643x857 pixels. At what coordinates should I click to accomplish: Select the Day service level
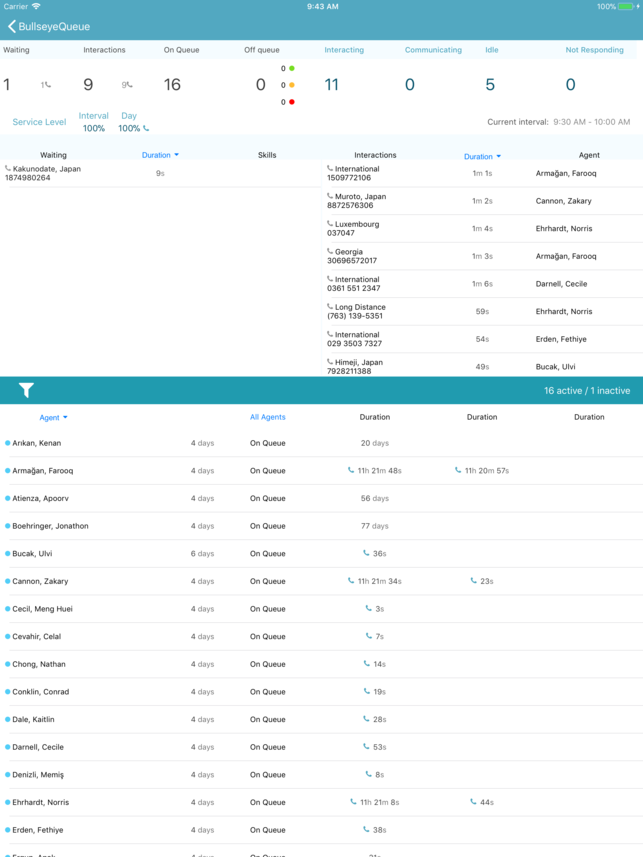pos(129,122)
